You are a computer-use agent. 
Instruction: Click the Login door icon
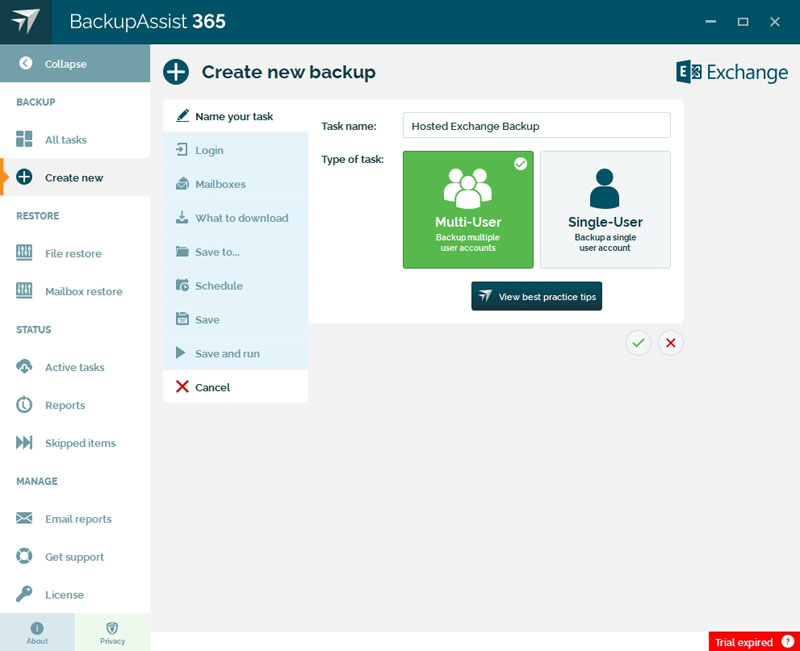pyautogui.click(x=182, y=149)
